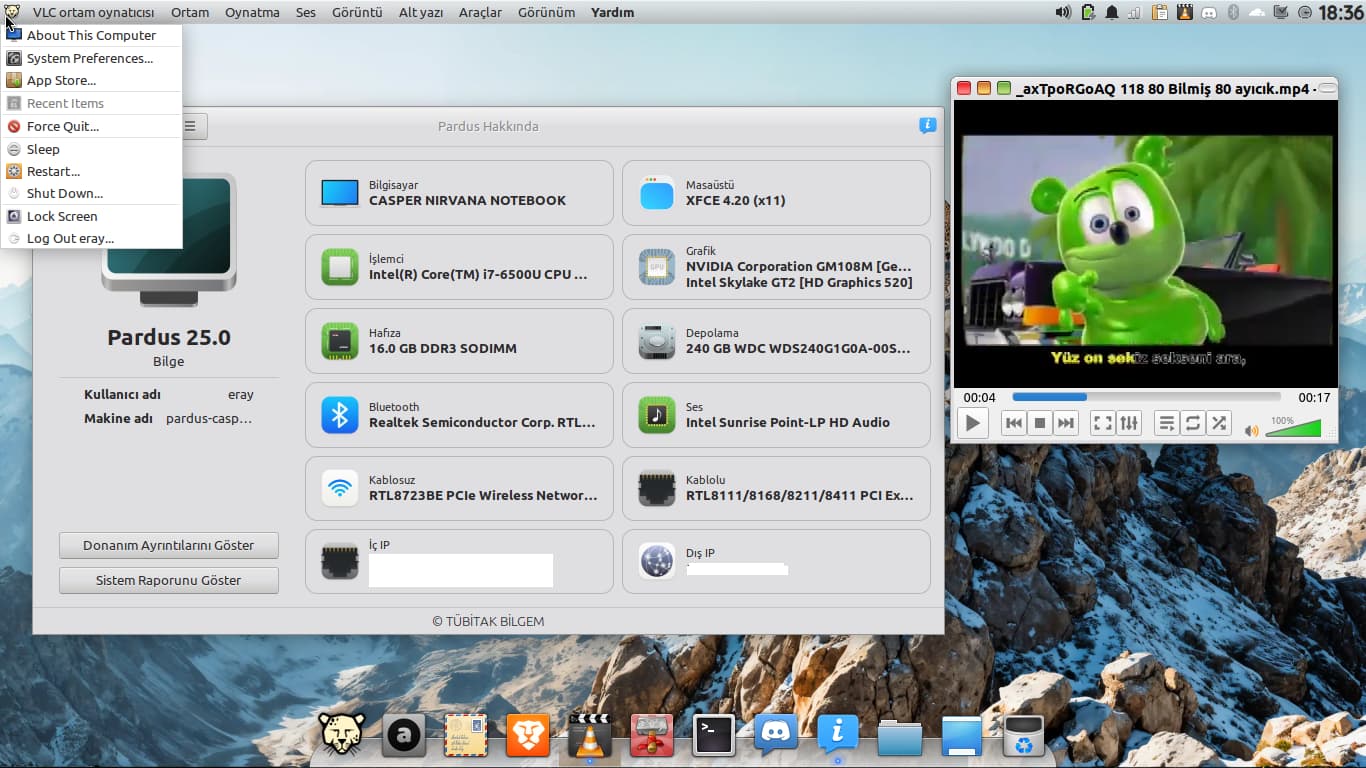Open the terminal from the dock
Viewport: 1366px width, 768px height.
coord(714,735)
